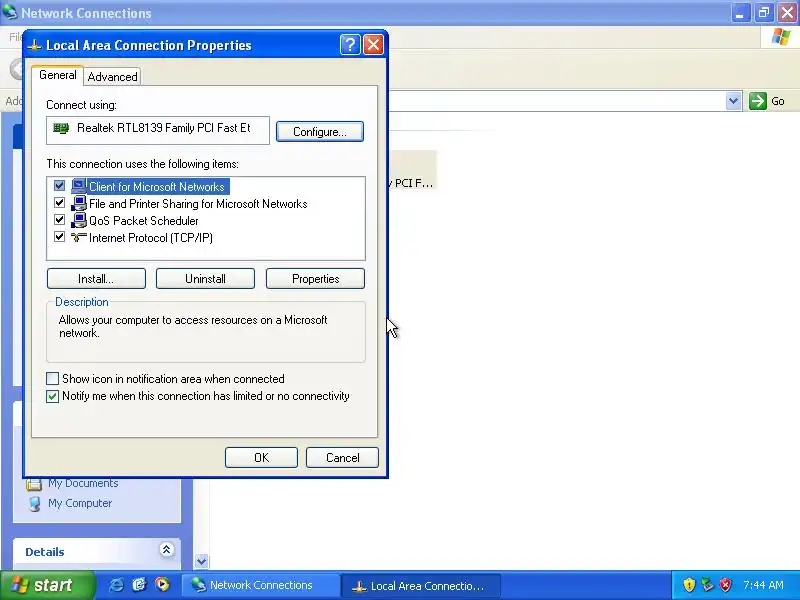Screen dimensions: 800x600
Task: Click the Install... button
Action: [96, 279]
